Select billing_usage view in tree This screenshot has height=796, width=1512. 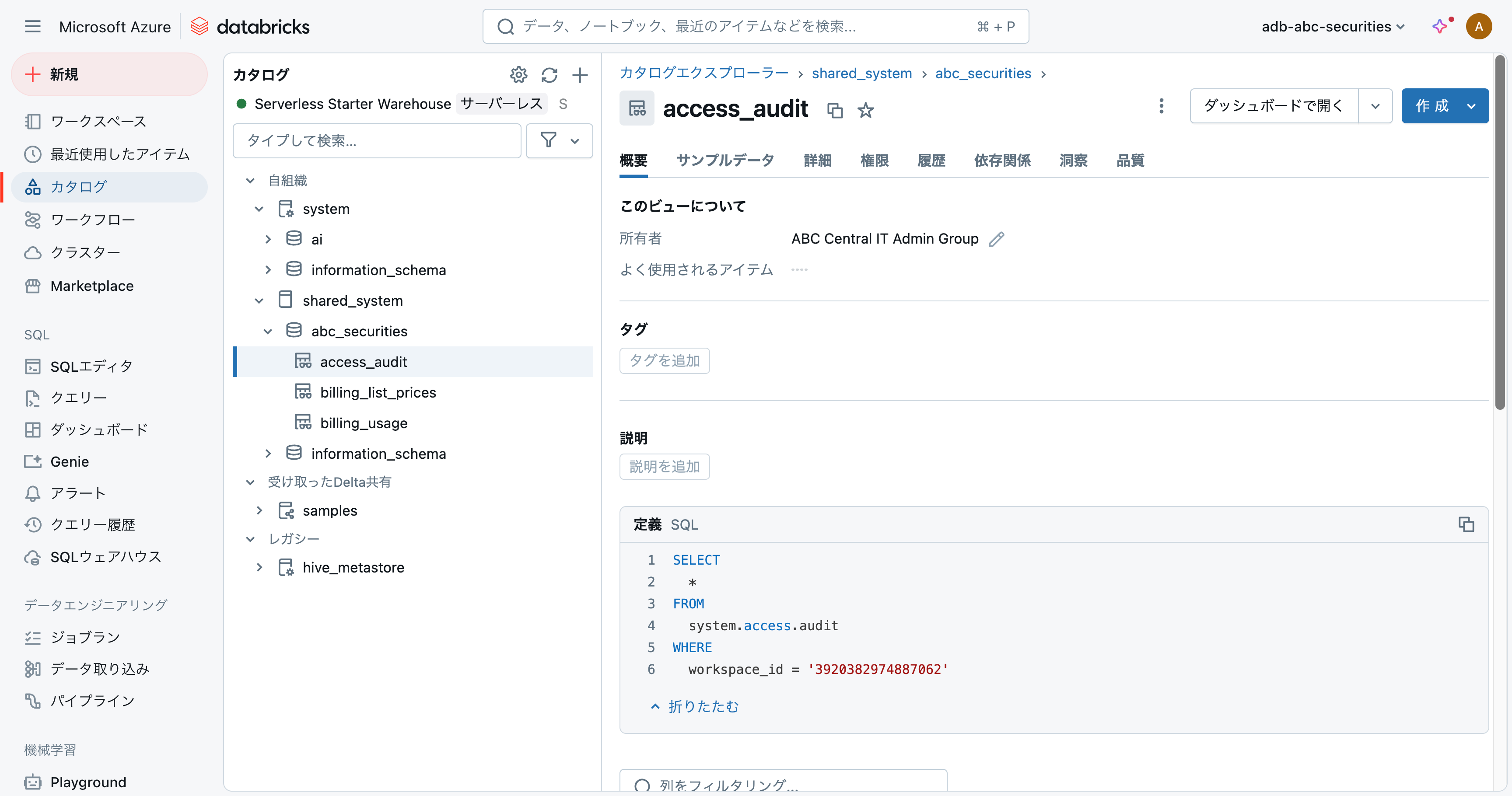coord(363,423)
